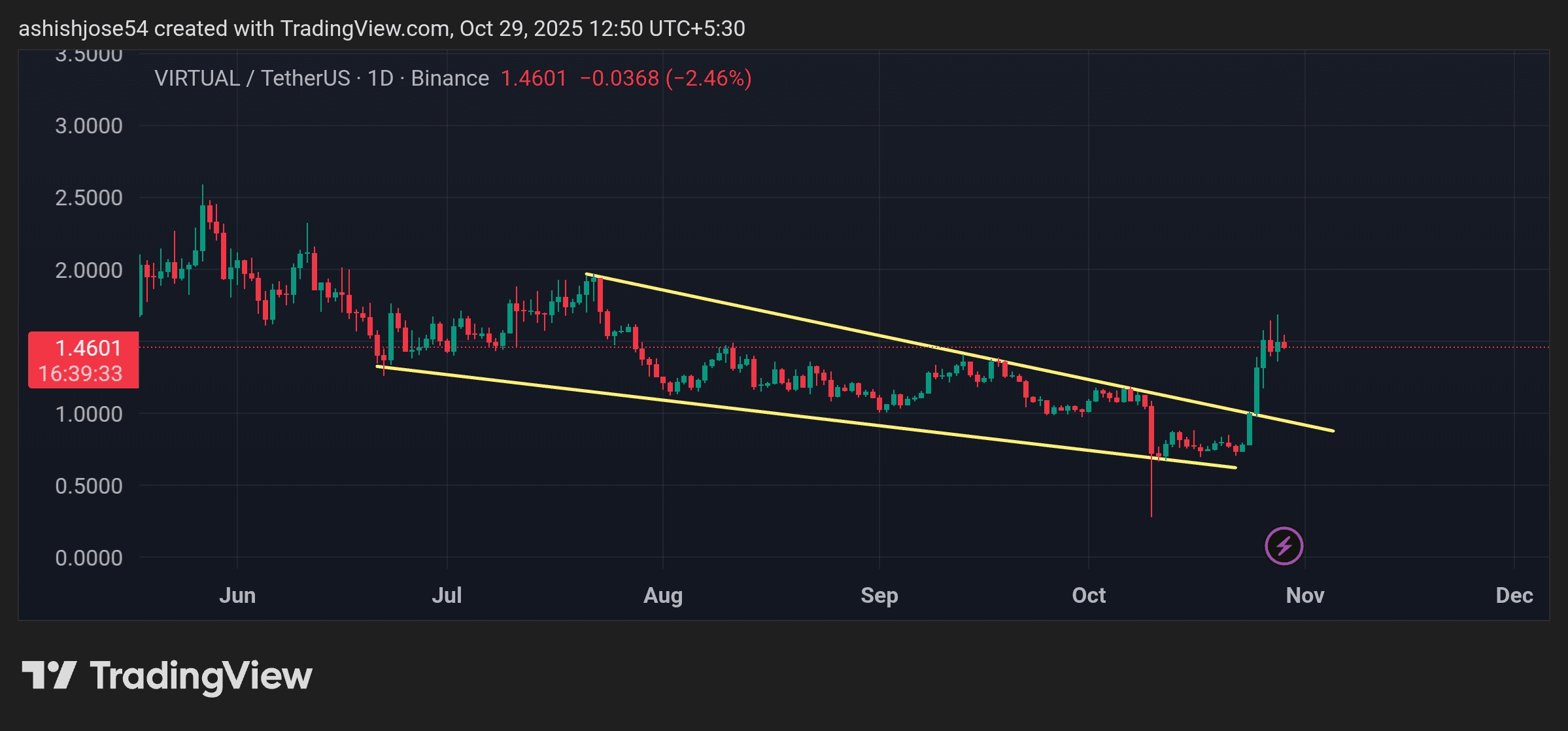
Task: Click the VIRTUAL / TetherUS symbol title
Action: click(x=252, y=78)
